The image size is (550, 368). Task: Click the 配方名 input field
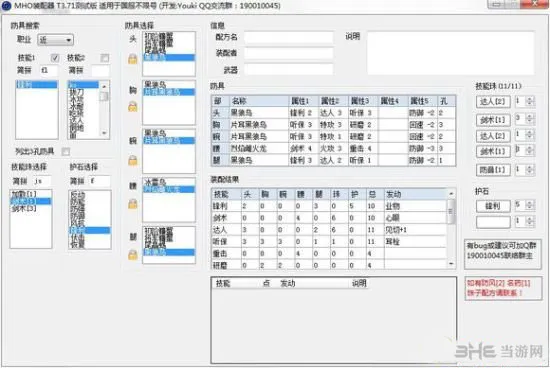click(288, 37)
